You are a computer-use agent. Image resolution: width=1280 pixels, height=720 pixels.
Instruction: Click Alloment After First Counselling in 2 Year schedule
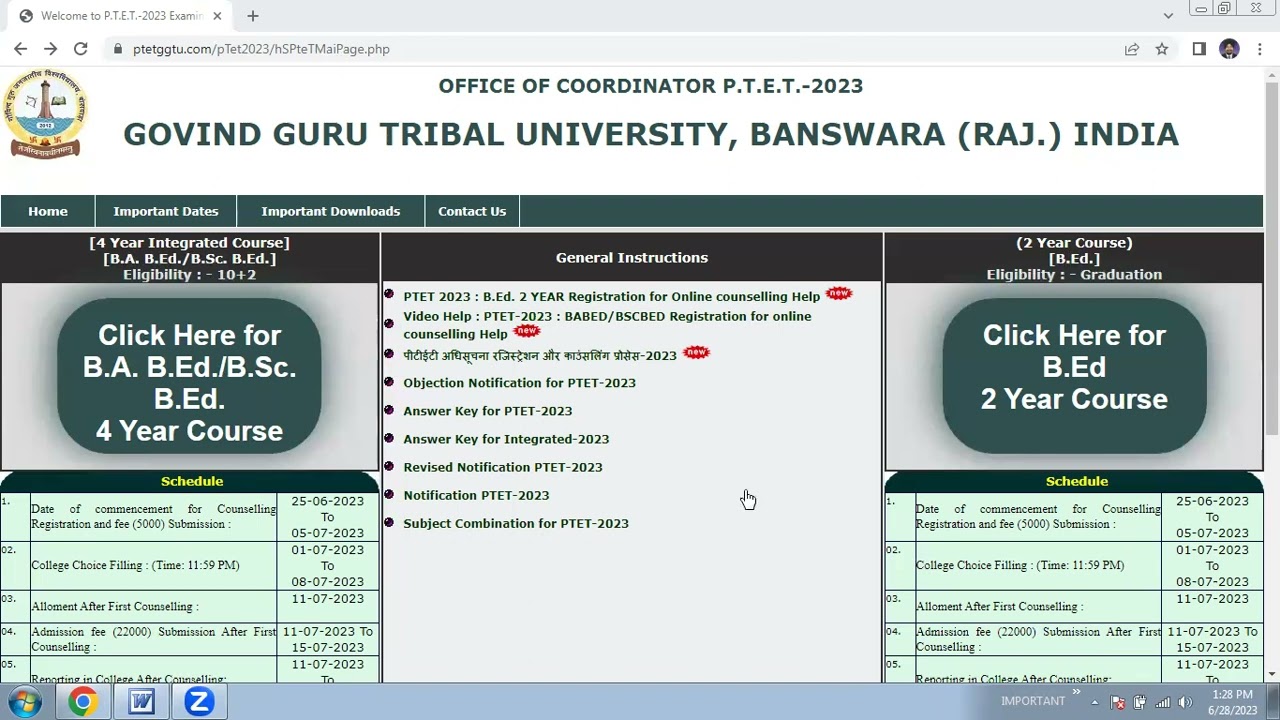tap(1074, 606)
